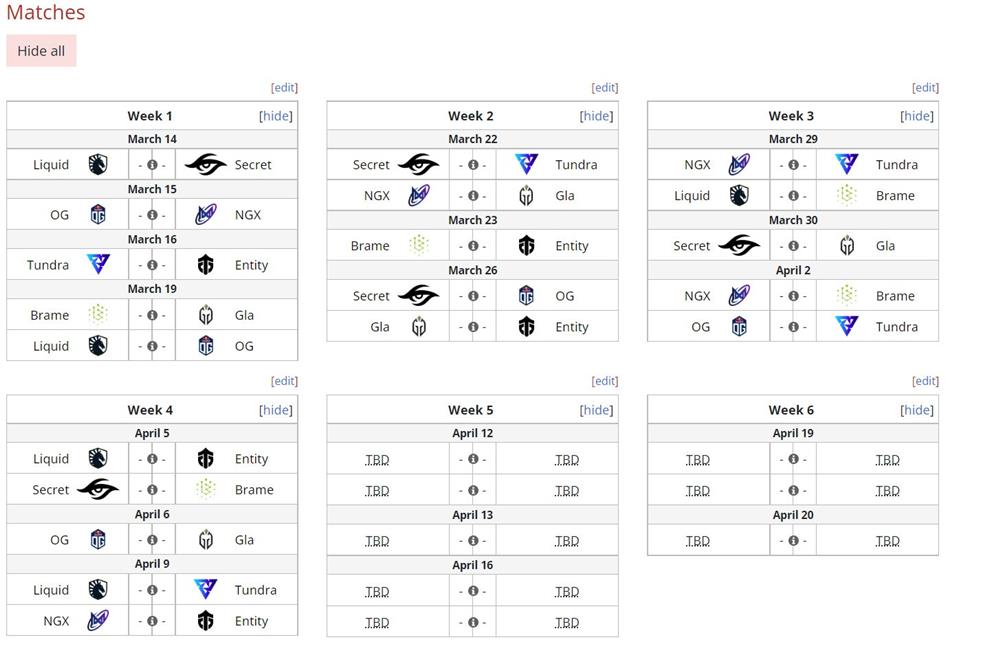Click a TBD placeholder in the April 12 row
The width and height of the screenshot is (1000, 648).
[377, 458]
